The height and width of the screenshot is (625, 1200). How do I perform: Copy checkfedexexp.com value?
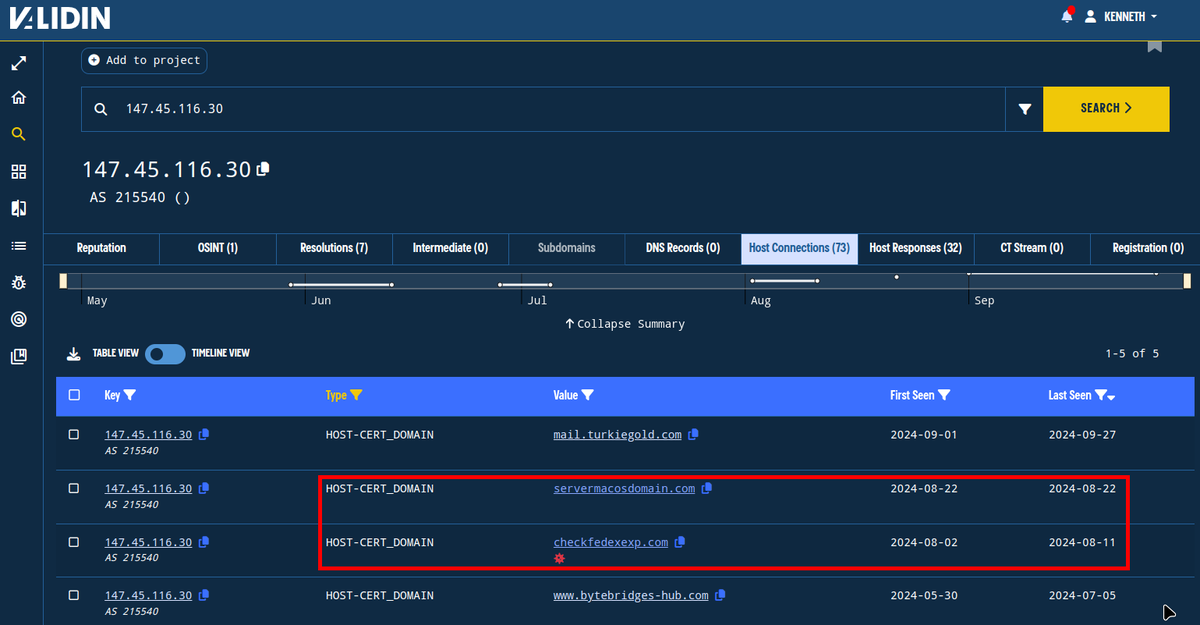click(680, 542)
